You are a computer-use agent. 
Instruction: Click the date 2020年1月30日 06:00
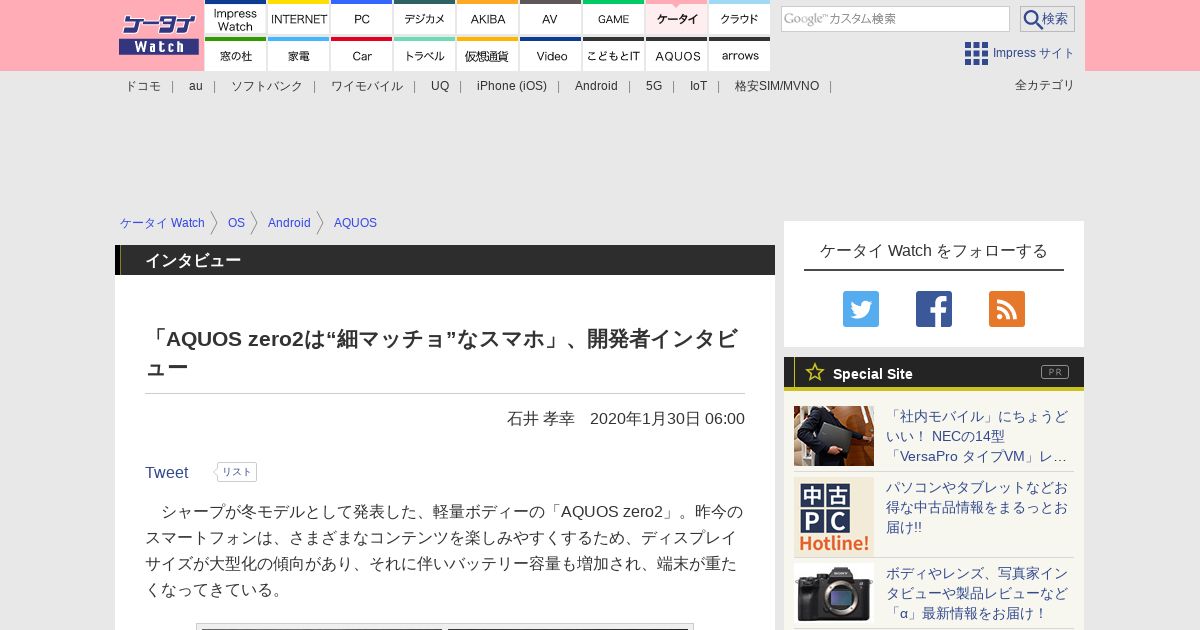(667, 418)
